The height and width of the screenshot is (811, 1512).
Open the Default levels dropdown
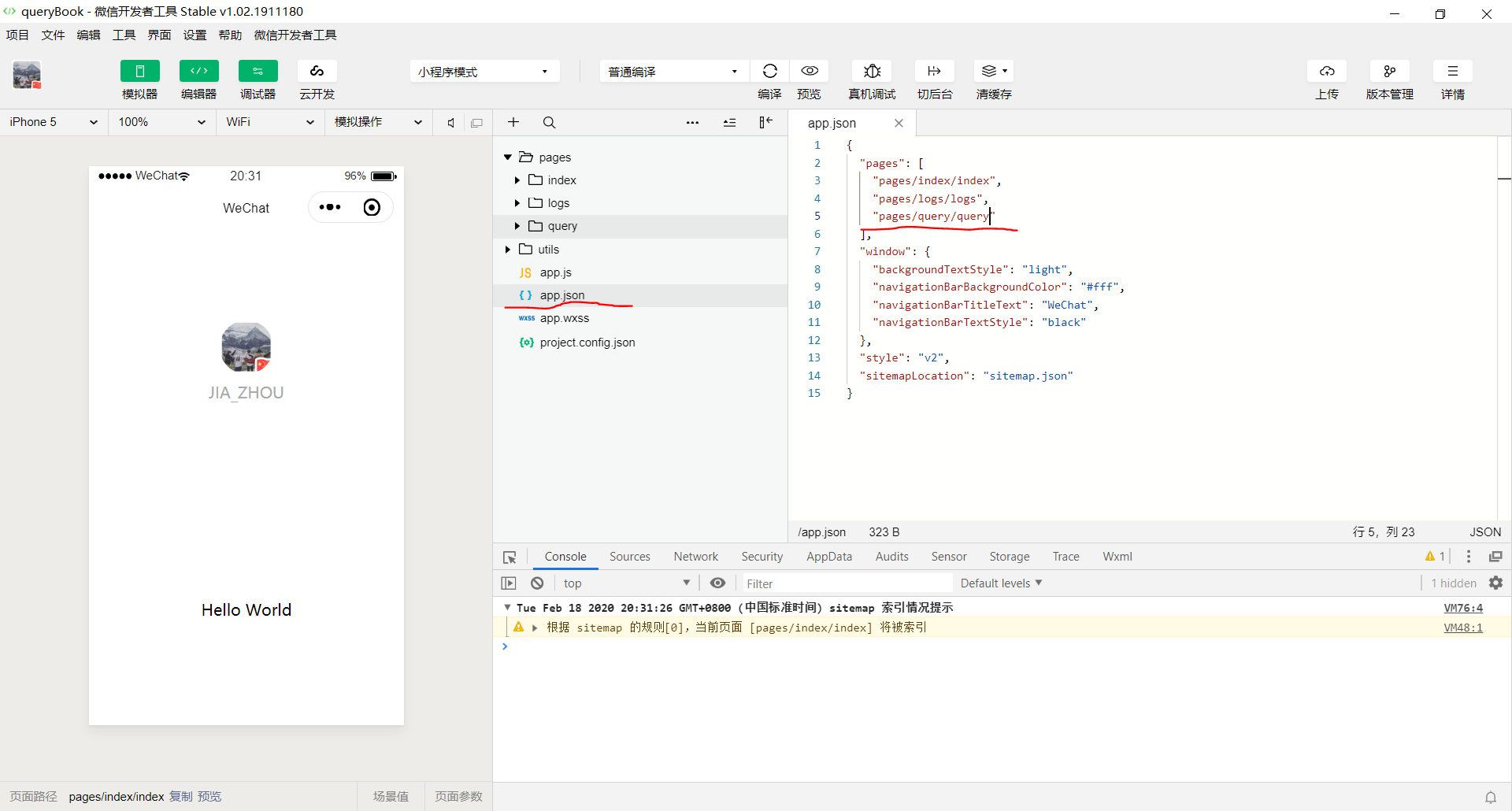(1001, 583)
